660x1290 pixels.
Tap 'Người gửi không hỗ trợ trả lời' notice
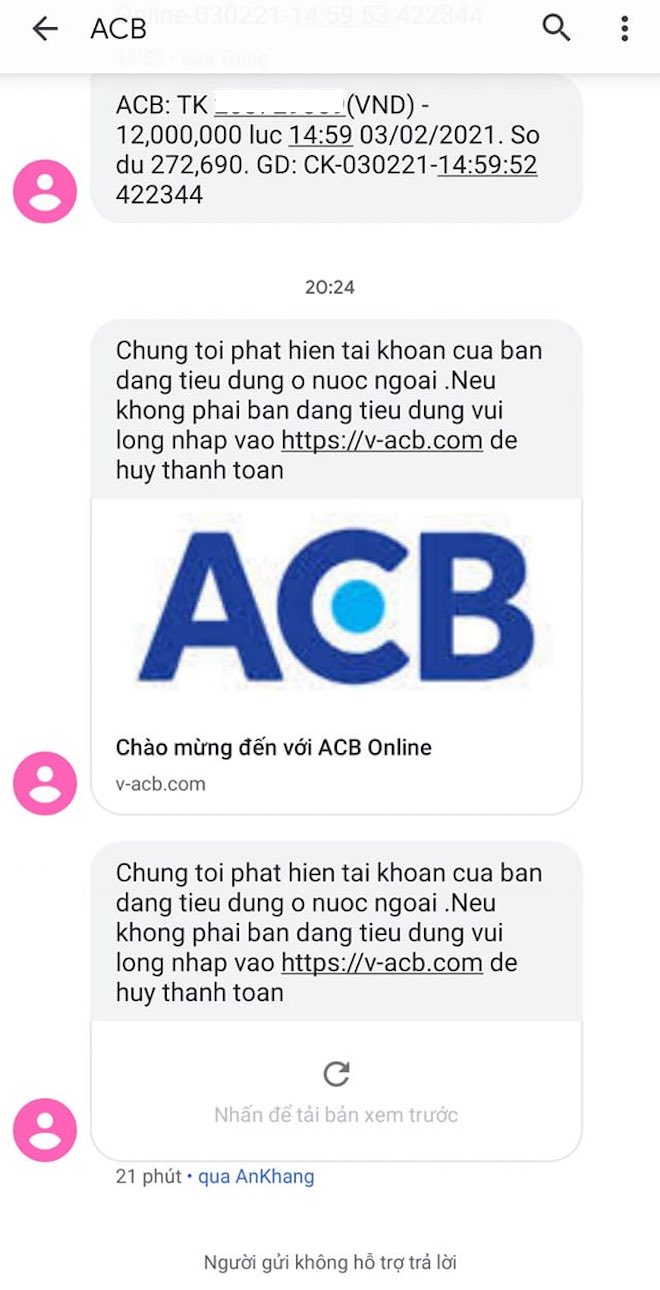point(330,1262)
